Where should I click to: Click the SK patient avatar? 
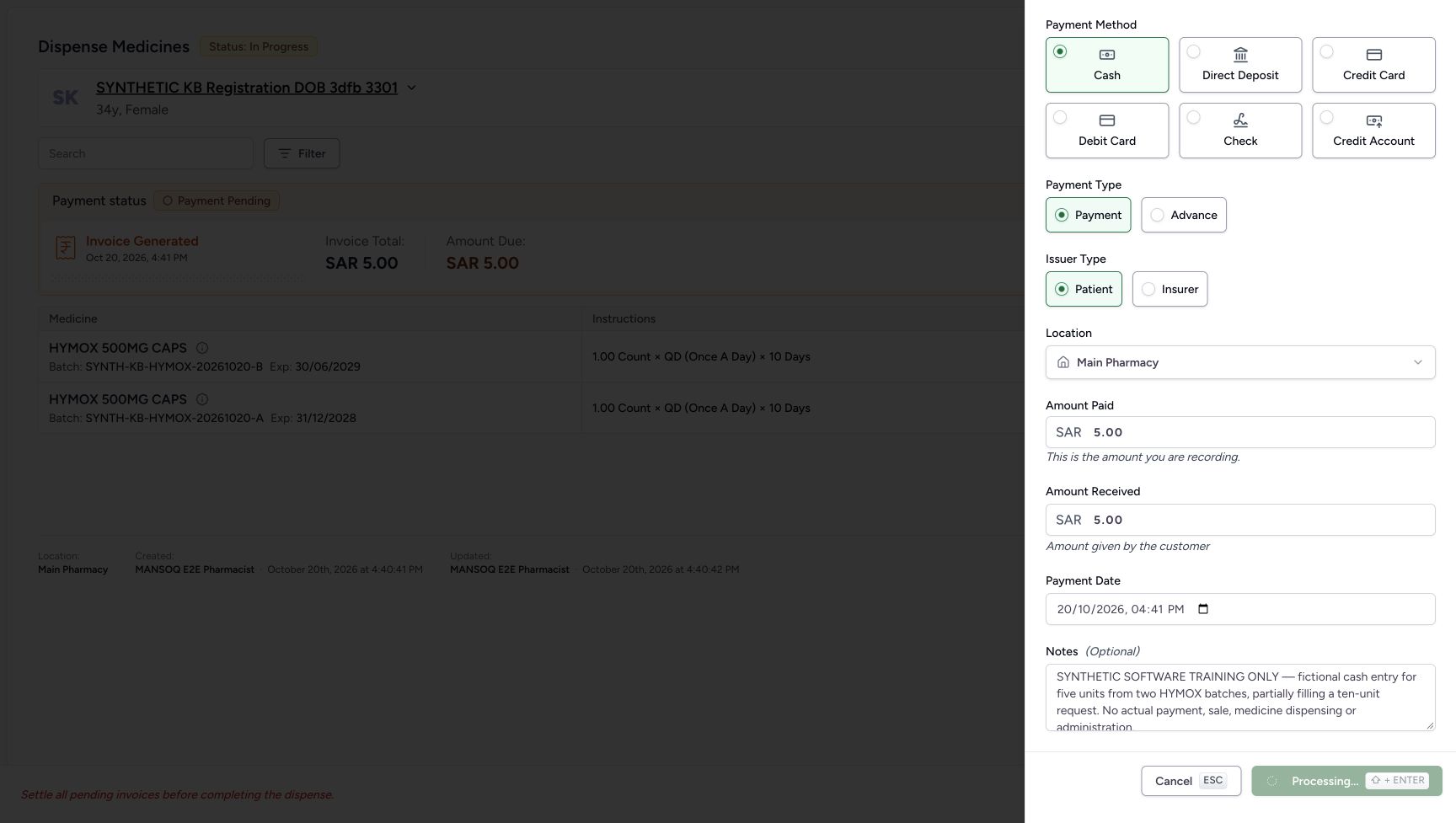[65, 98]
